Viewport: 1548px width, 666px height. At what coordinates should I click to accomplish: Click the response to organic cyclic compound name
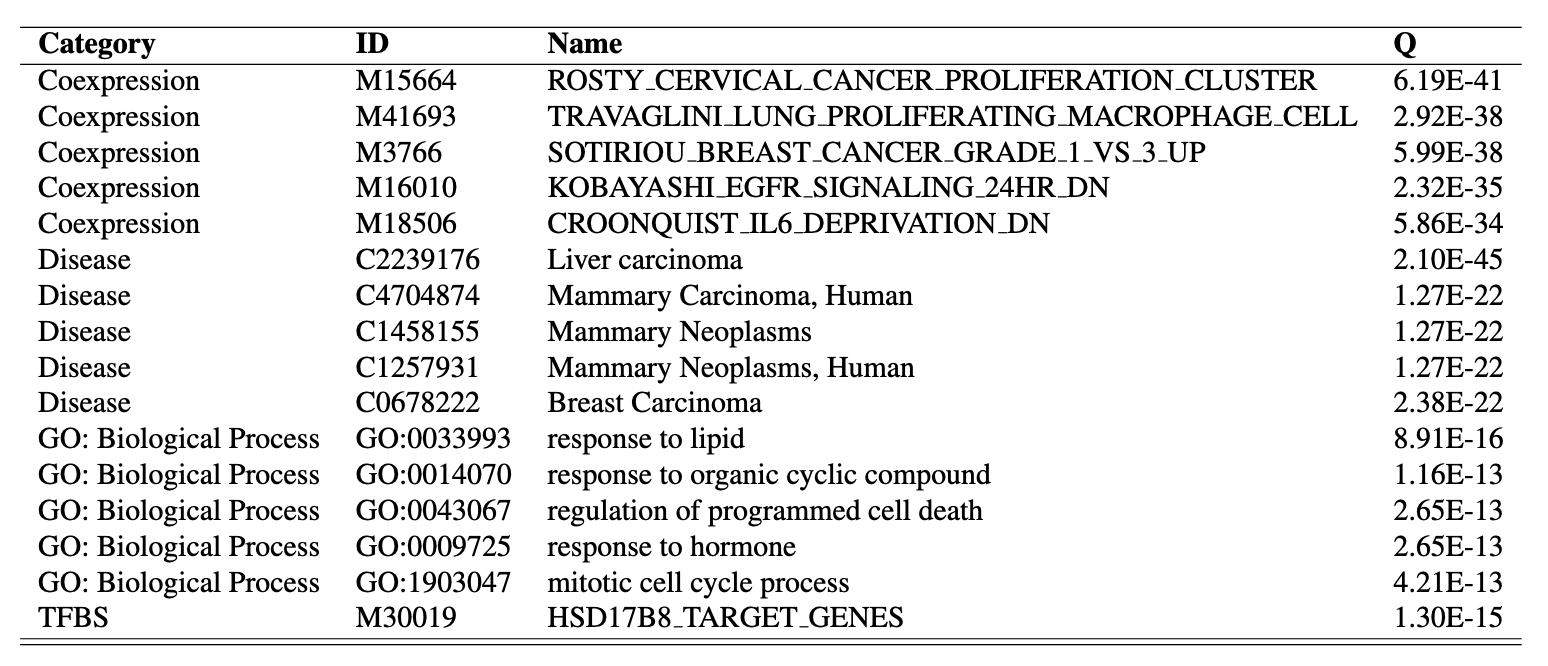click(768, 475)
